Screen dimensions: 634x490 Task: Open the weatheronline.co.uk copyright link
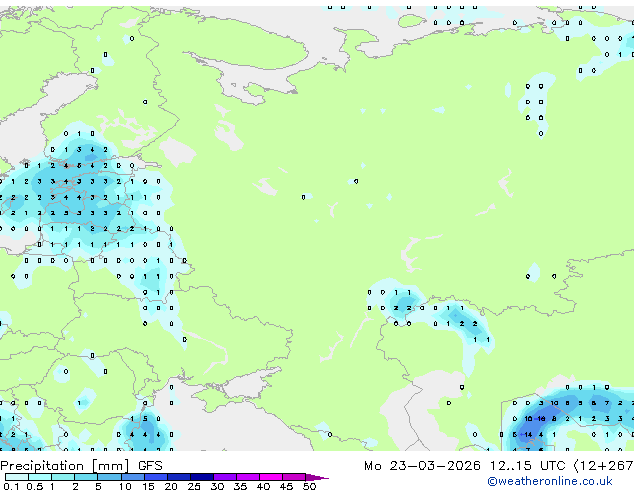[549, 481]
